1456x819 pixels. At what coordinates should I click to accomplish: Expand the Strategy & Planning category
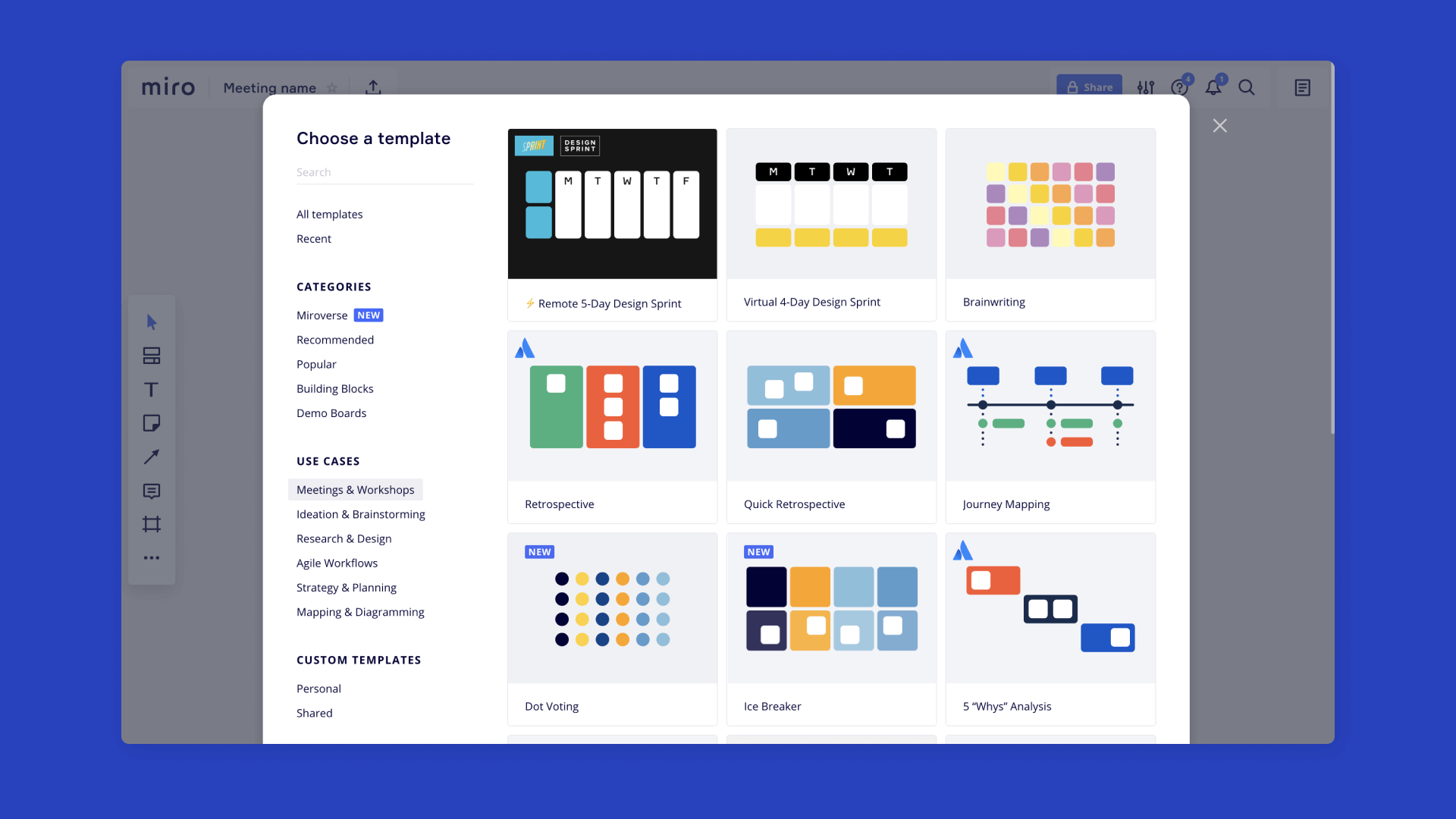(346, 587)
